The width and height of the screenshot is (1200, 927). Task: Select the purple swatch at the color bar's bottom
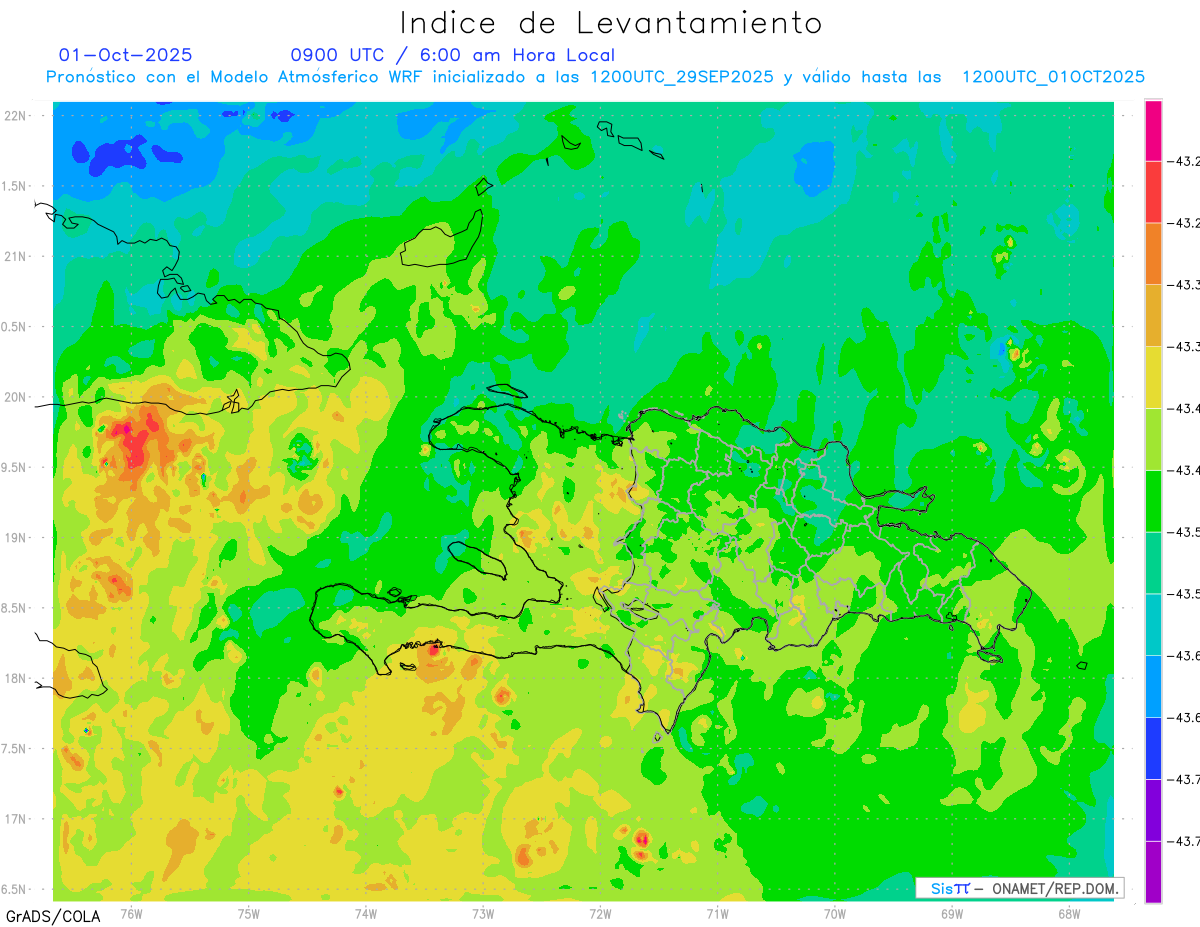point(1153,872)
